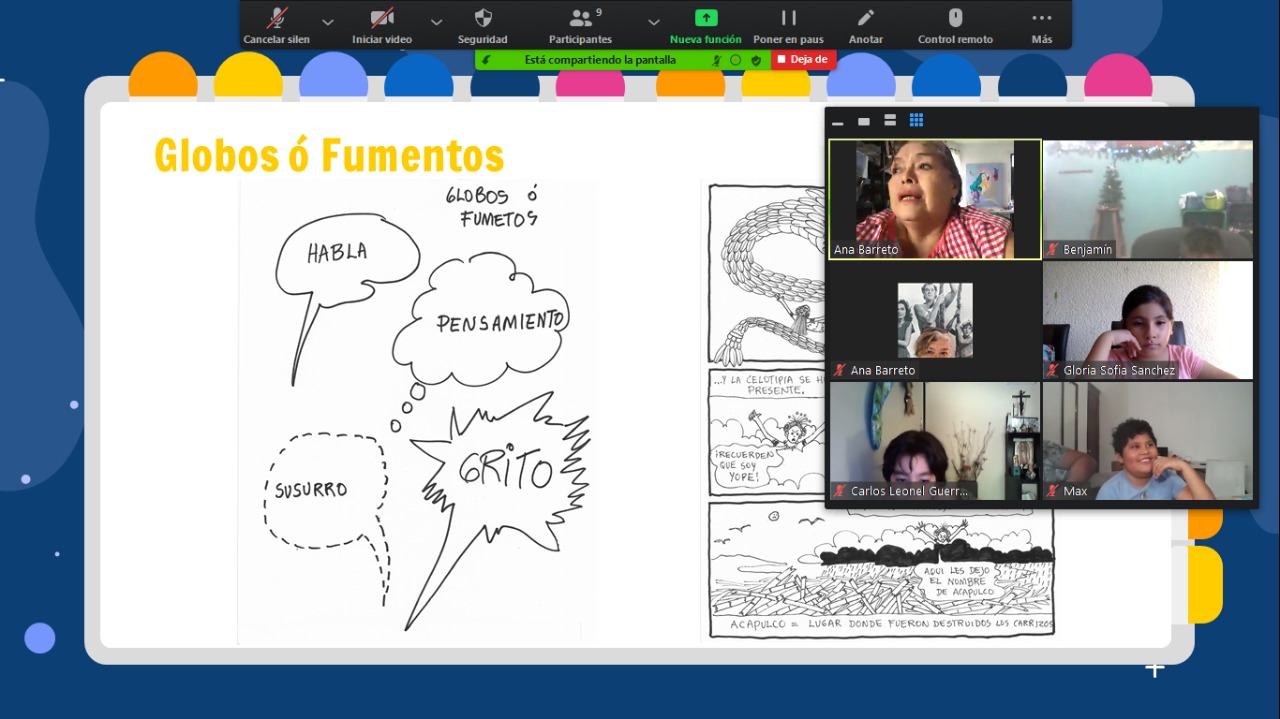This screenshot has width=1280, height=719.
Task: Click the muted-mic icon beside the second Ana Barreto
Action: click(x=840, y=371)
